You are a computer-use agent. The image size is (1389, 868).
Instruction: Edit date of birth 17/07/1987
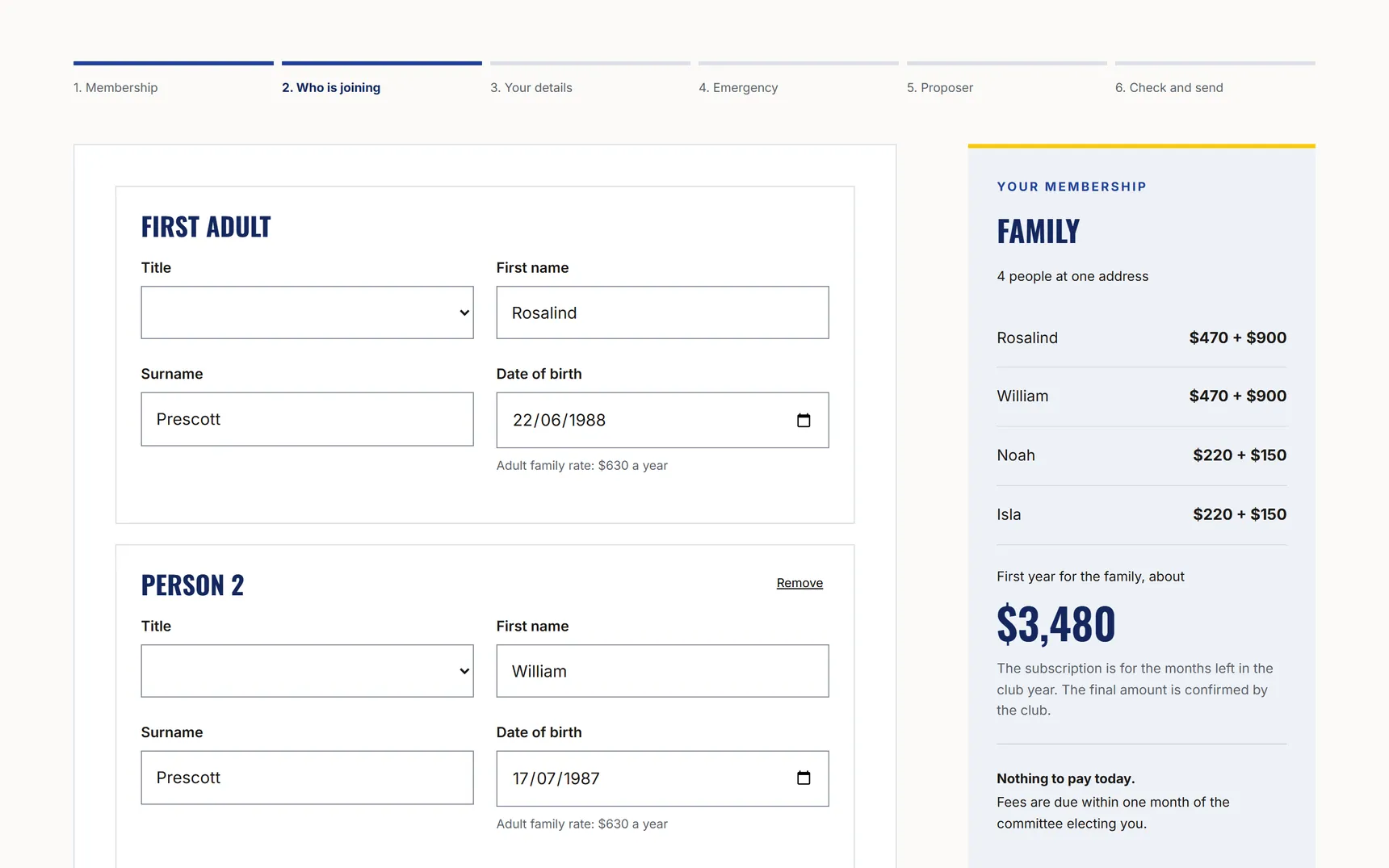click(x=662, y=778)
